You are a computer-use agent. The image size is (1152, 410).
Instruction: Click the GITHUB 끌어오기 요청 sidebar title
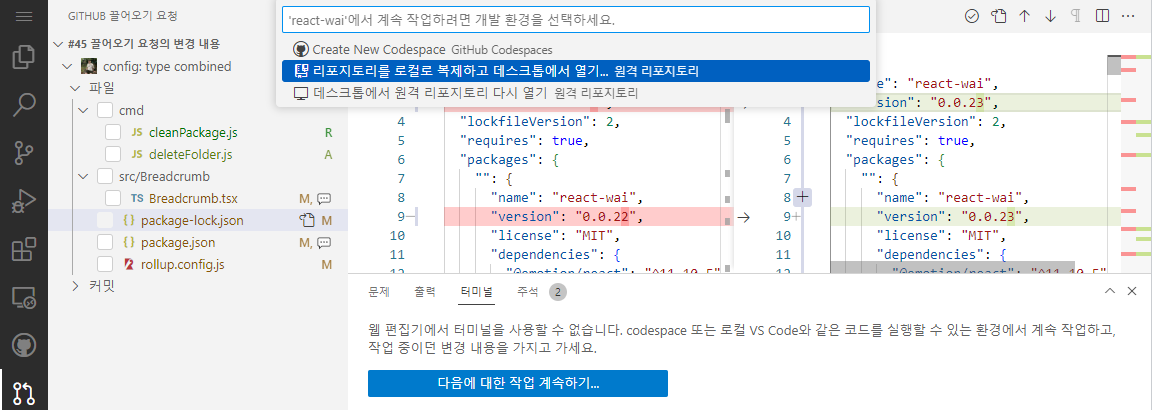[x=122, y=15]
